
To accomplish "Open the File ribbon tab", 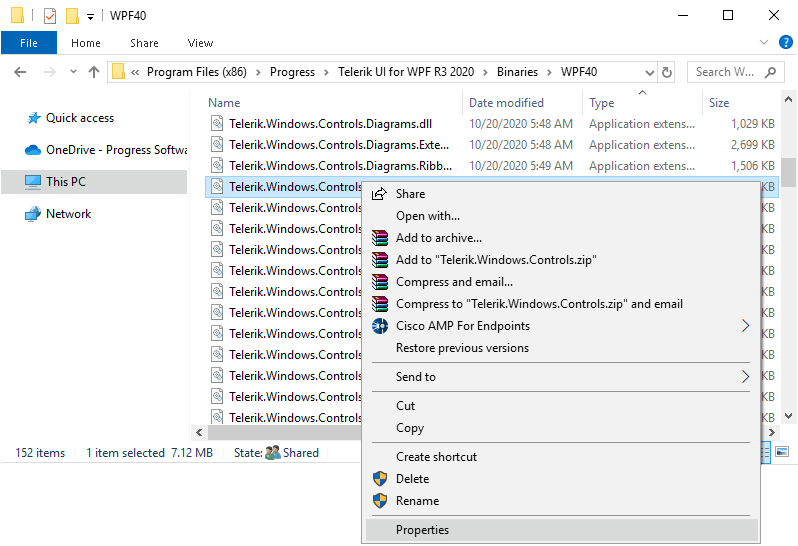I will pos(28,43).
